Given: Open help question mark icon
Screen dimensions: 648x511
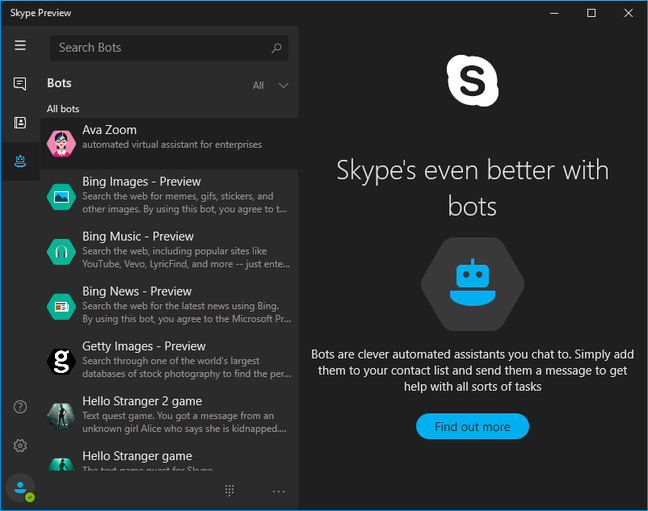Looking at the screenshot, I should click(x=20, y=407).
